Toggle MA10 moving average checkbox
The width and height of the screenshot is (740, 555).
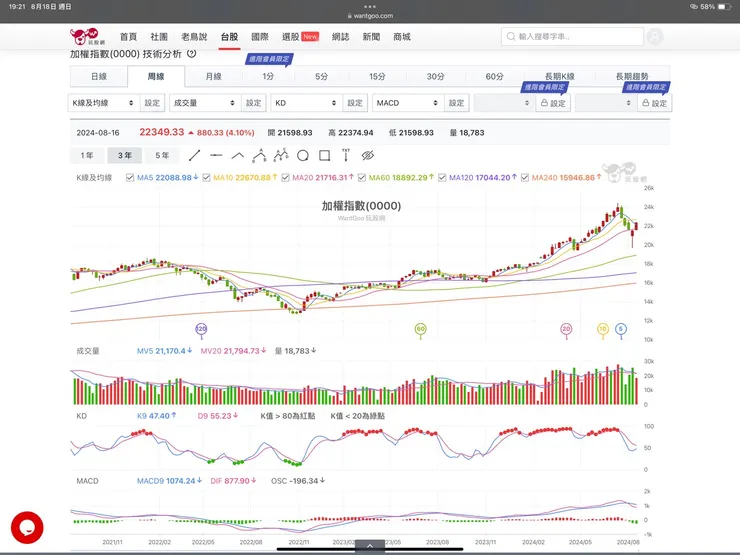[206, 177]
